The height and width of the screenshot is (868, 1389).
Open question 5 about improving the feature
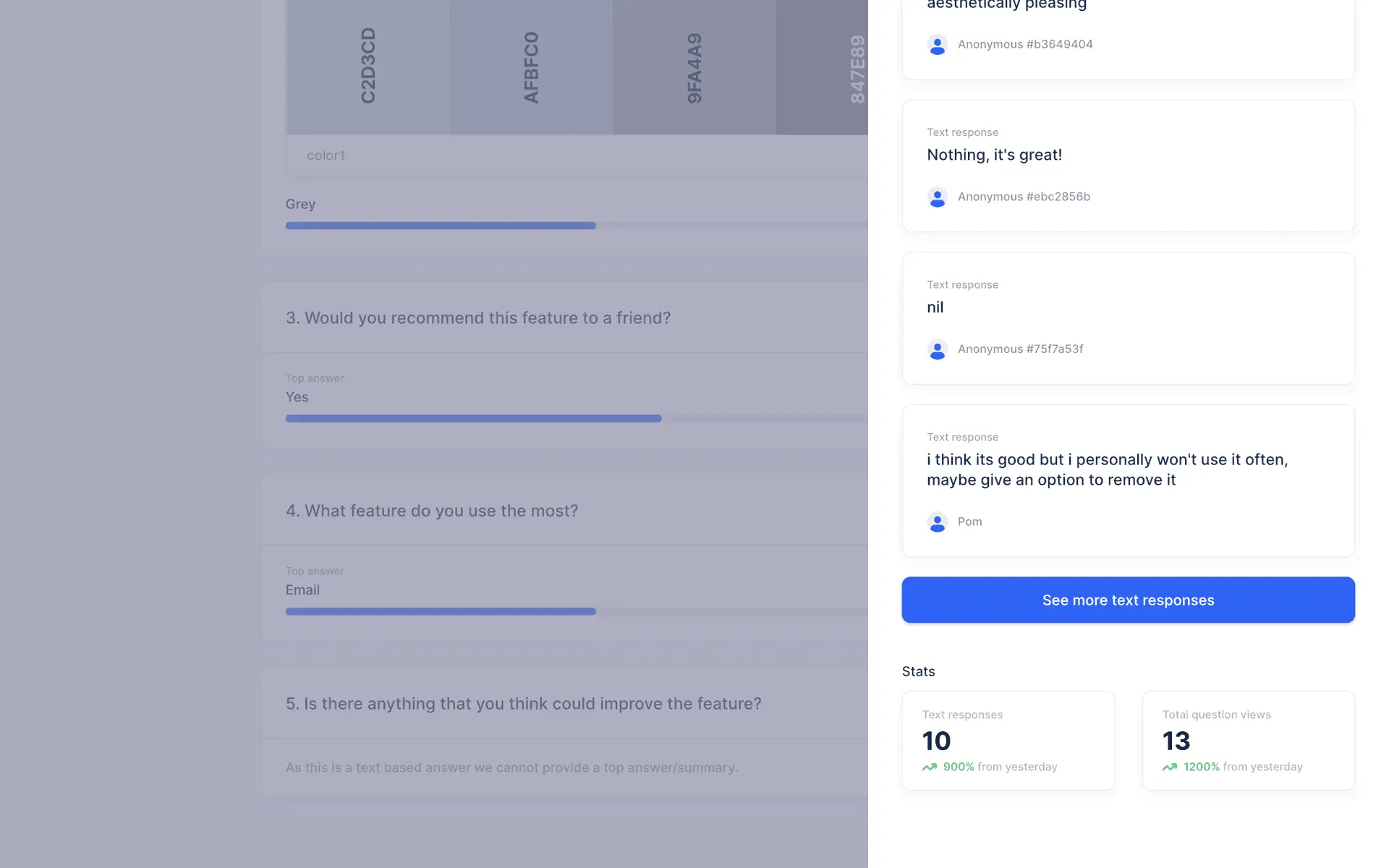[523, 704]
